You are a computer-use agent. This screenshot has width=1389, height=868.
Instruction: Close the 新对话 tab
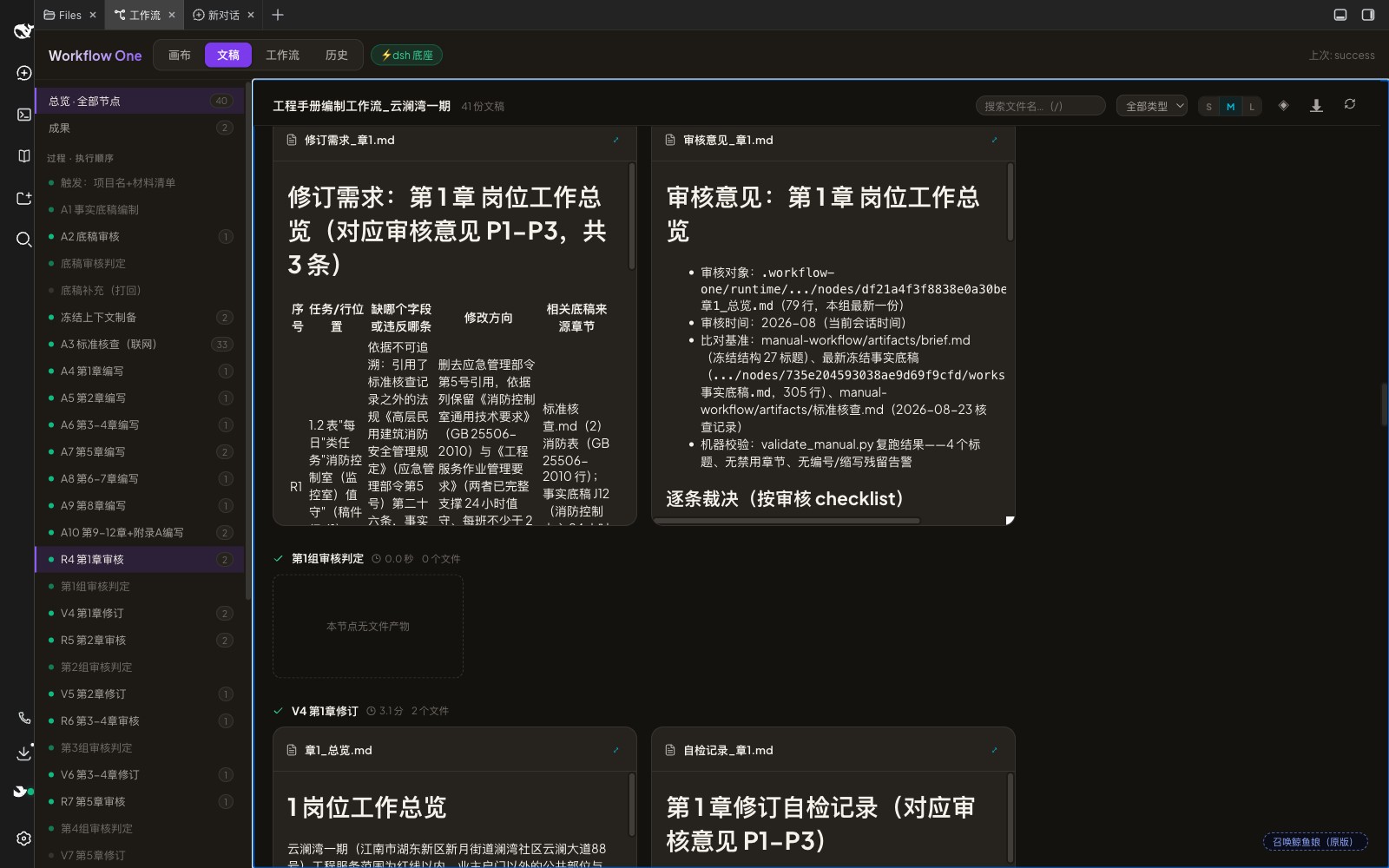pyautogui.click(x=251, y=15)
